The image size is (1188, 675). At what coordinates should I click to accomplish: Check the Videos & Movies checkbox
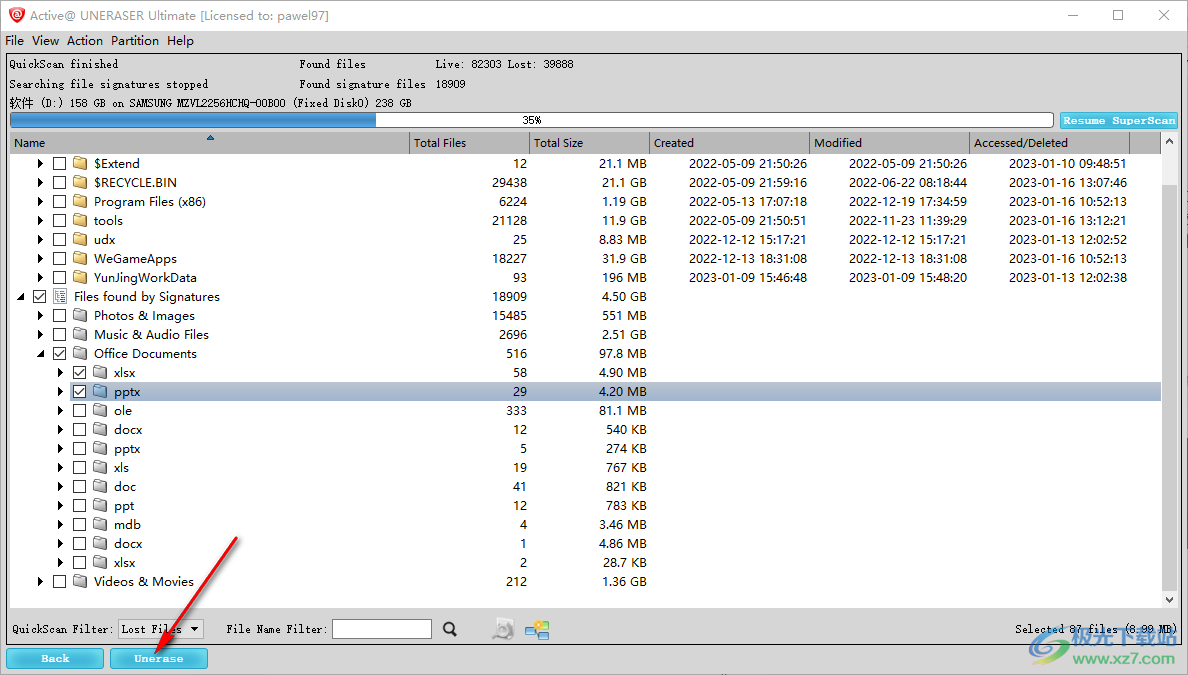tap(60, 581)
